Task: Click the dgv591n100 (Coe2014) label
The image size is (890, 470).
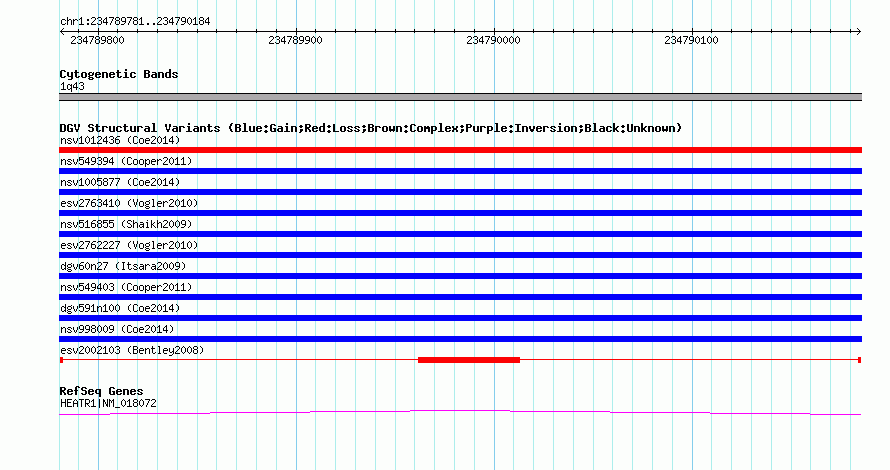Action: click(120, 308)
